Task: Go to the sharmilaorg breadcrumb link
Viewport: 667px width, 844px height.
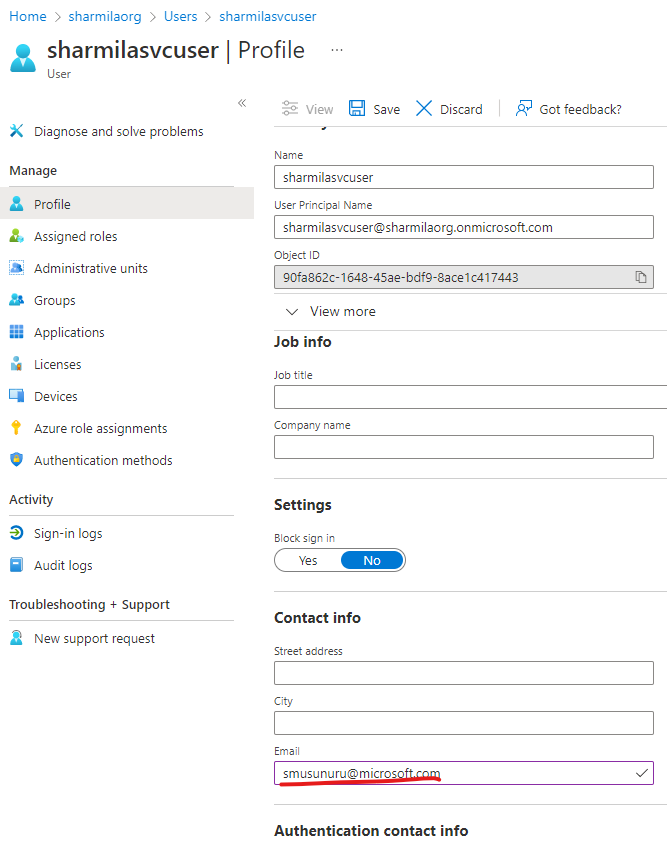Action: pyautogui.click(x=105, y=17)
